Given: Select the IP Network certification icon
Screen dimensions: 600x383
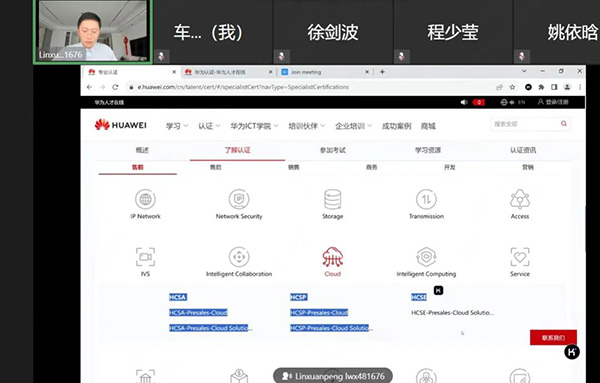Looking at the screenshot, I should (x=145, y=199).
